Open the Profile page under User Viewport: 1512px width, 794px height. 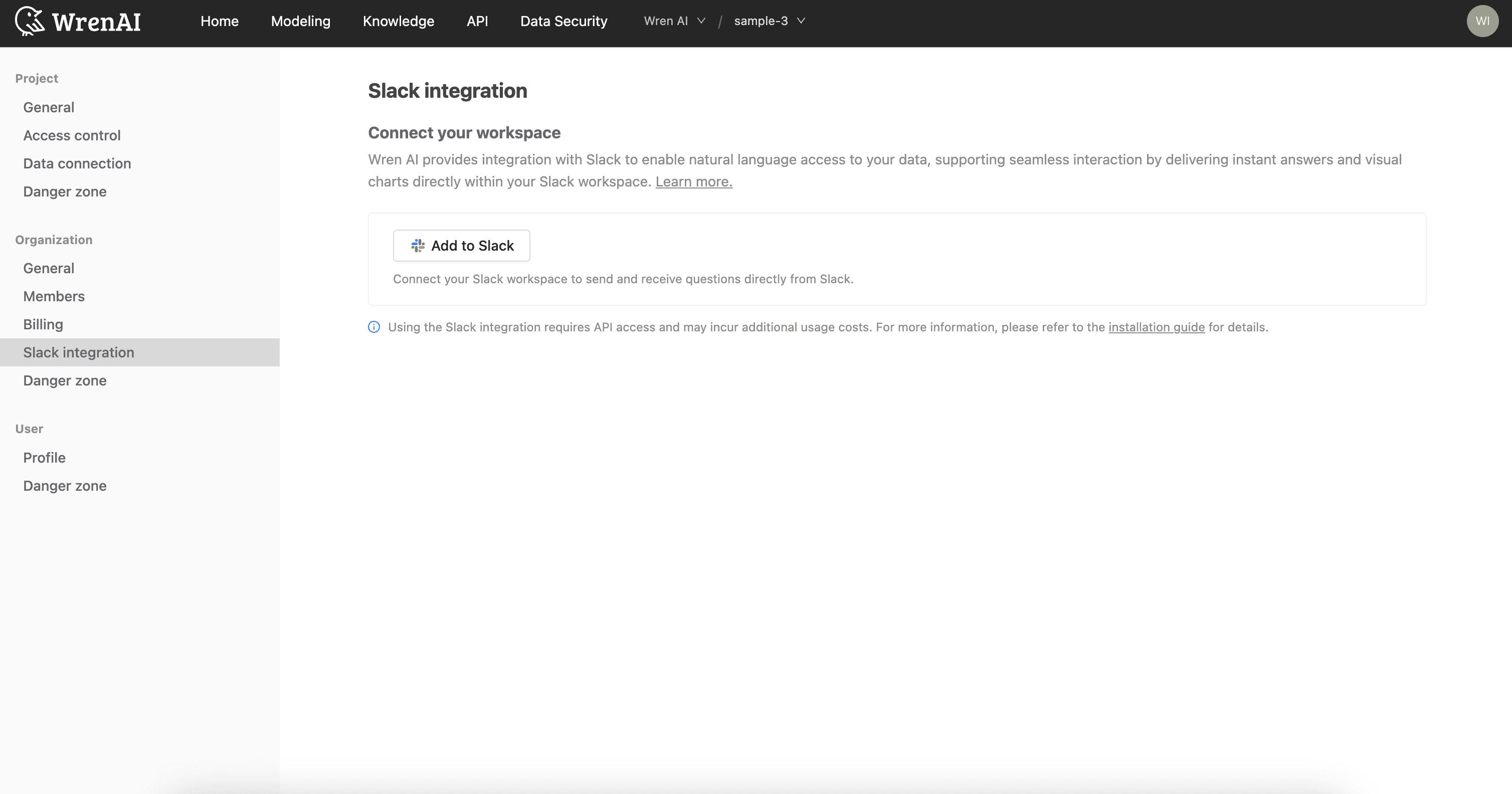tap(44, 457)
